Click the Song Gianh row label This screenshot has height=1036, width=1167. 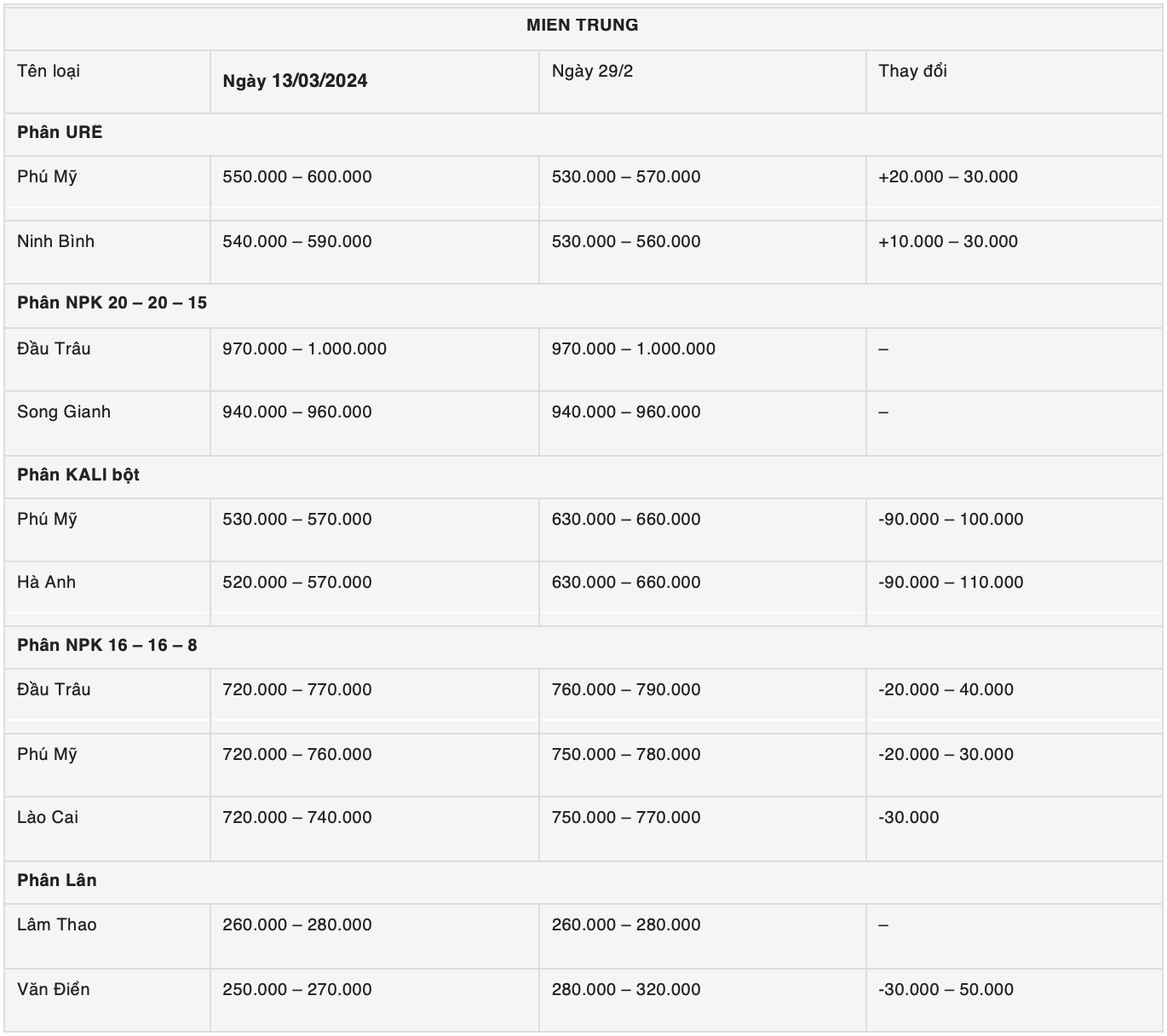coord(64,412)
